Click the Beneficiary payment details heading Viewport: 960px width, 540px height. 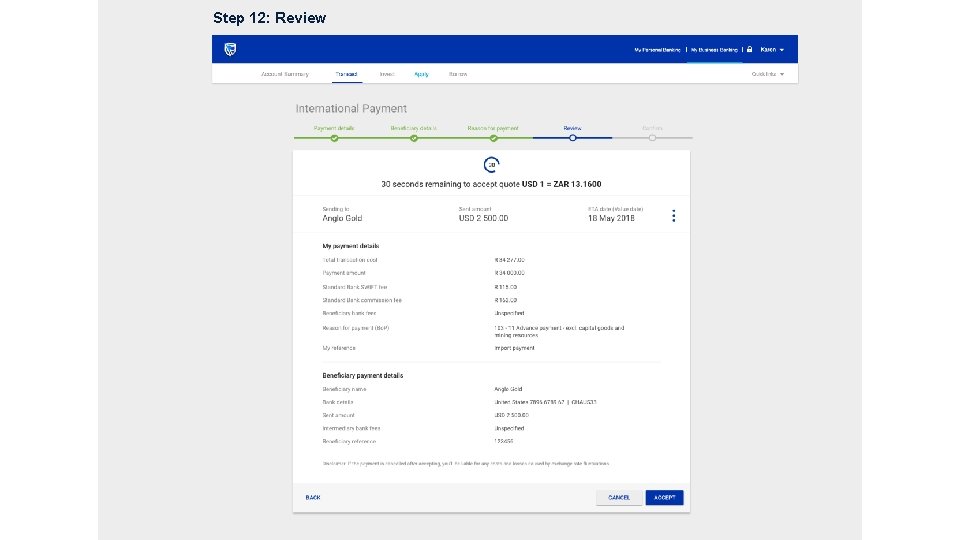pos(362,376)
